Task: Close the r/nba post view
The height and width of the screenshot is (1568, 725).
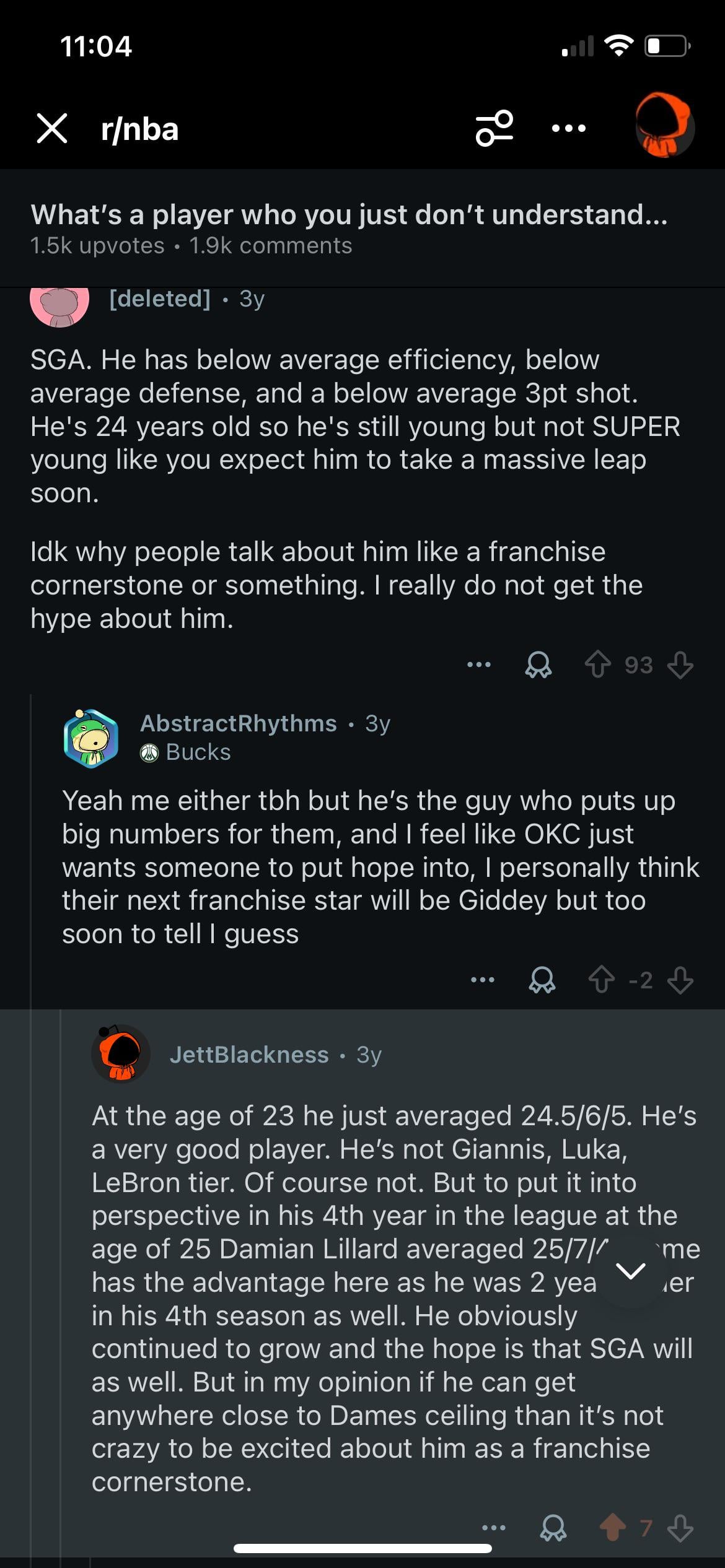Action: tap(52, 129)
